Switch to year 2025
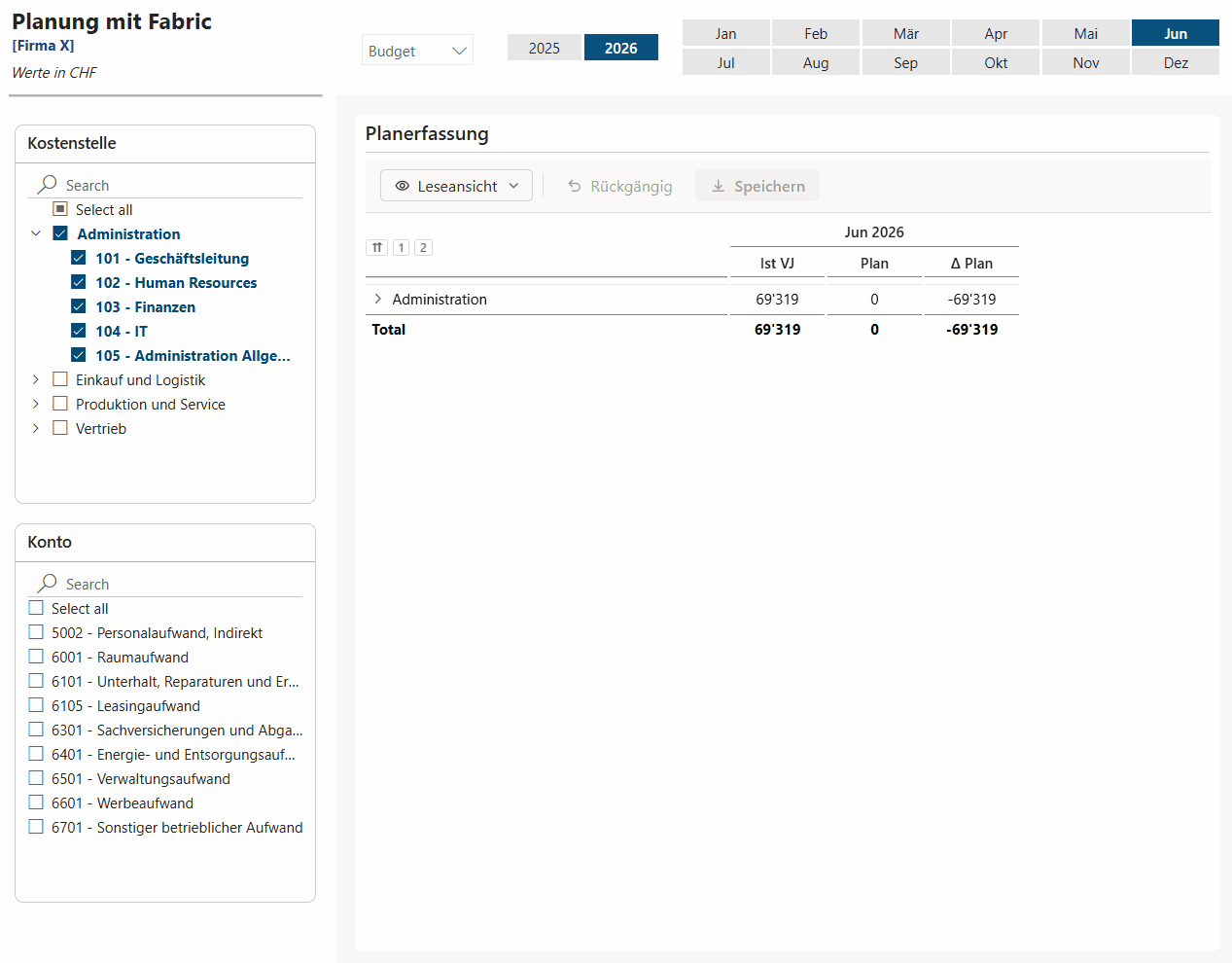Image resolution: width=1232 pixels, height=963 pixels. click(x=545, y=48)
